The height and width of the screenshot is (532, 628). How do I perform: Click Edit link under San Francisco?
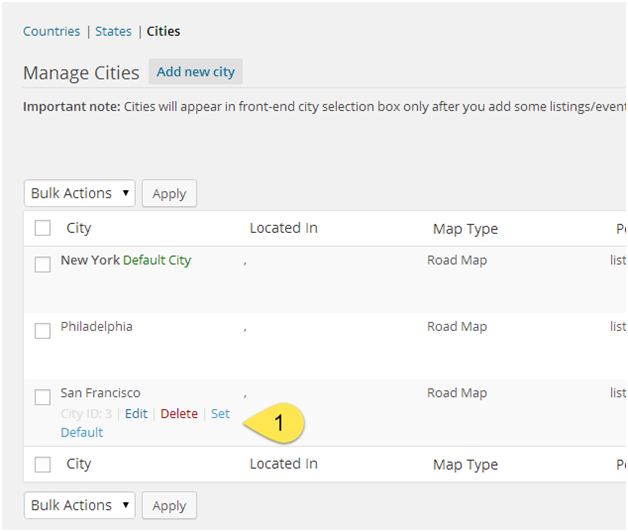pos(136,414)
